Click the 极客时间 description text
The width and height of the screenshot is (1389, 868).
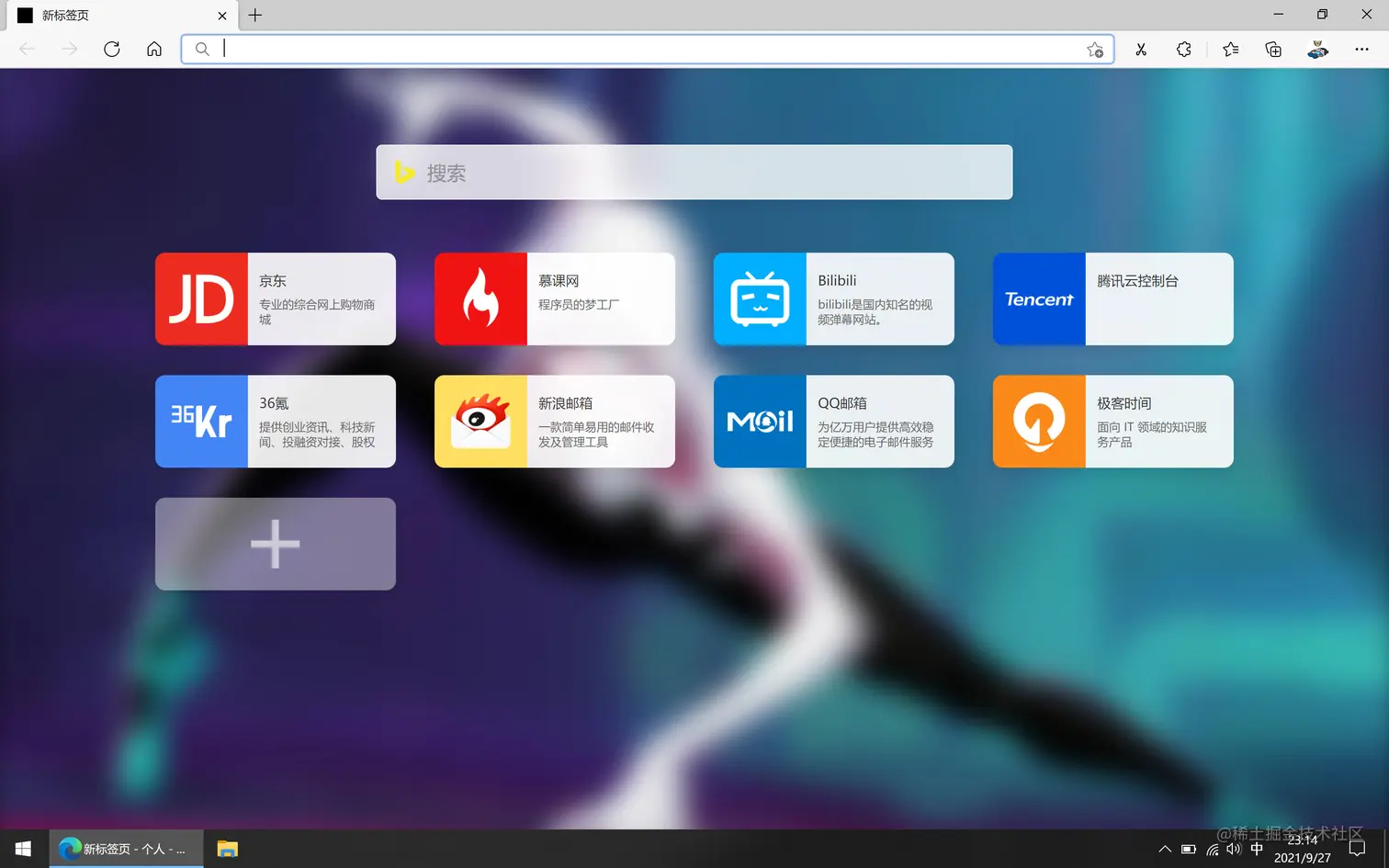1152,434
